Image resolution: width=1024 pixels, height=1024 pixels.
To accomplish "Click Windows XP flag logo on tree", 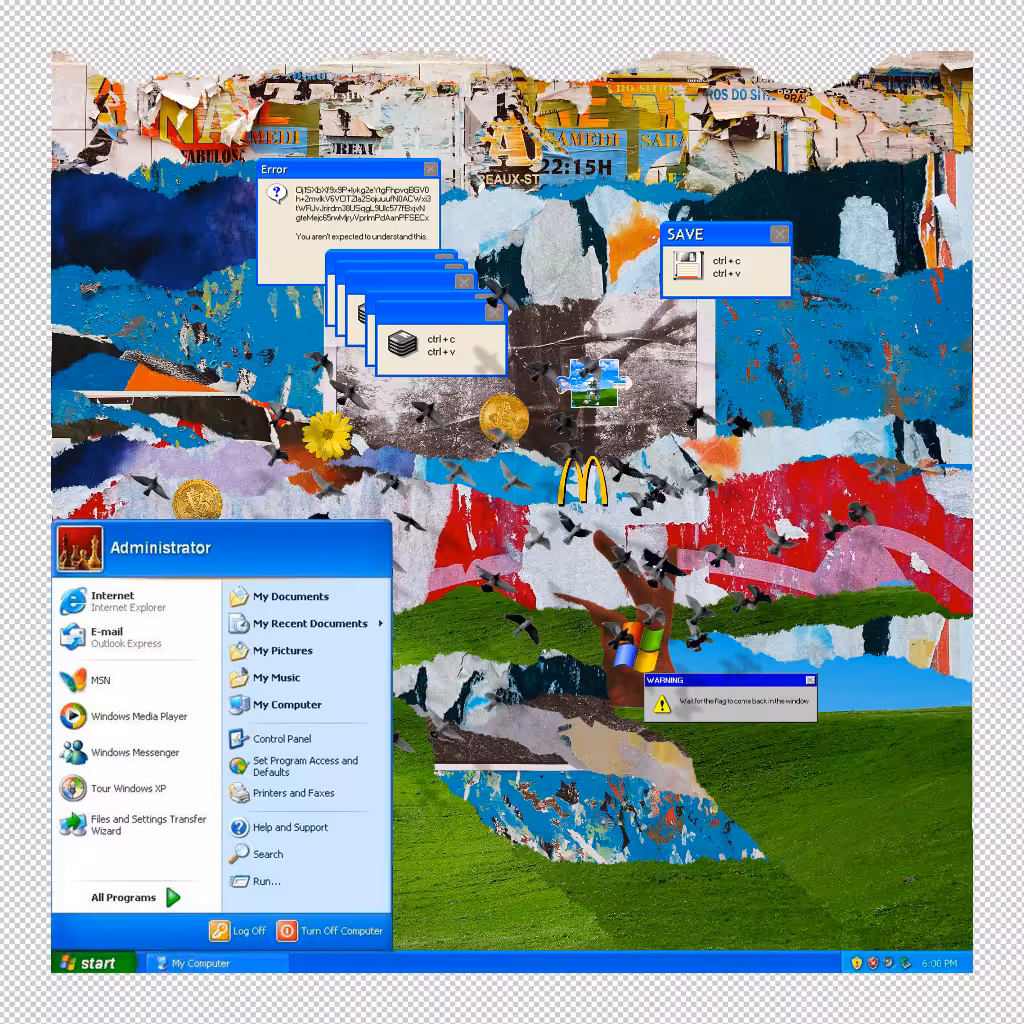I will point(637,647).
